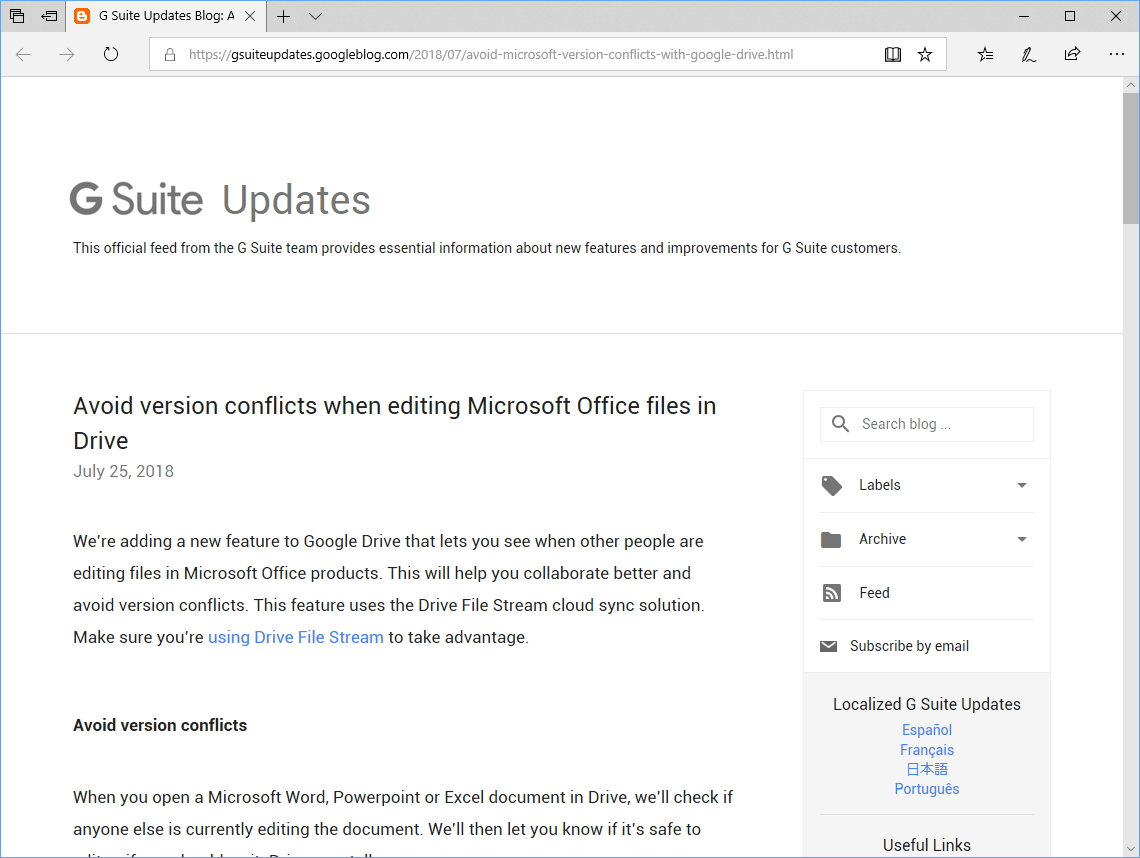Image resolution: width=1140 pixels, height=858 pixels.
Task: Open reading view with the book icon
Action: point(891,54)
